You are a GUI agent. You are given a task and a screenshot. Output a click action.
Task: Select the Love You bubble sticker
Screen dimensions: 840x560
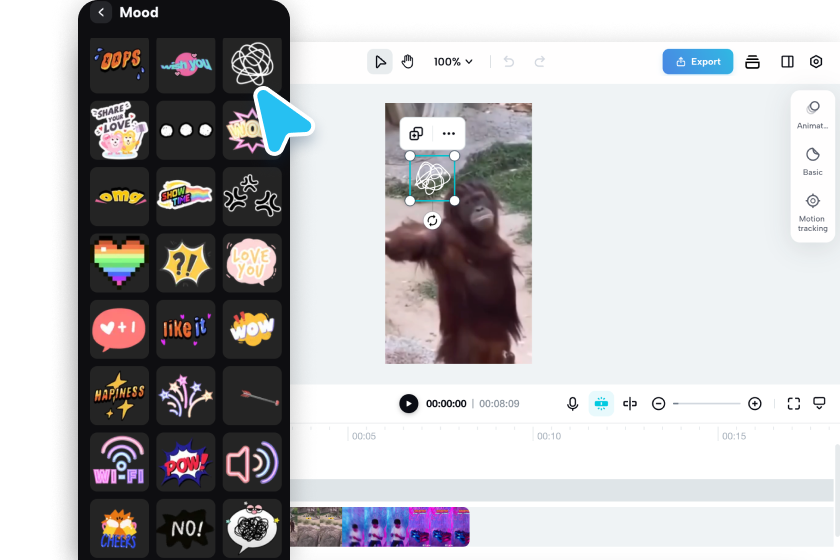click(x=252, y=263)
